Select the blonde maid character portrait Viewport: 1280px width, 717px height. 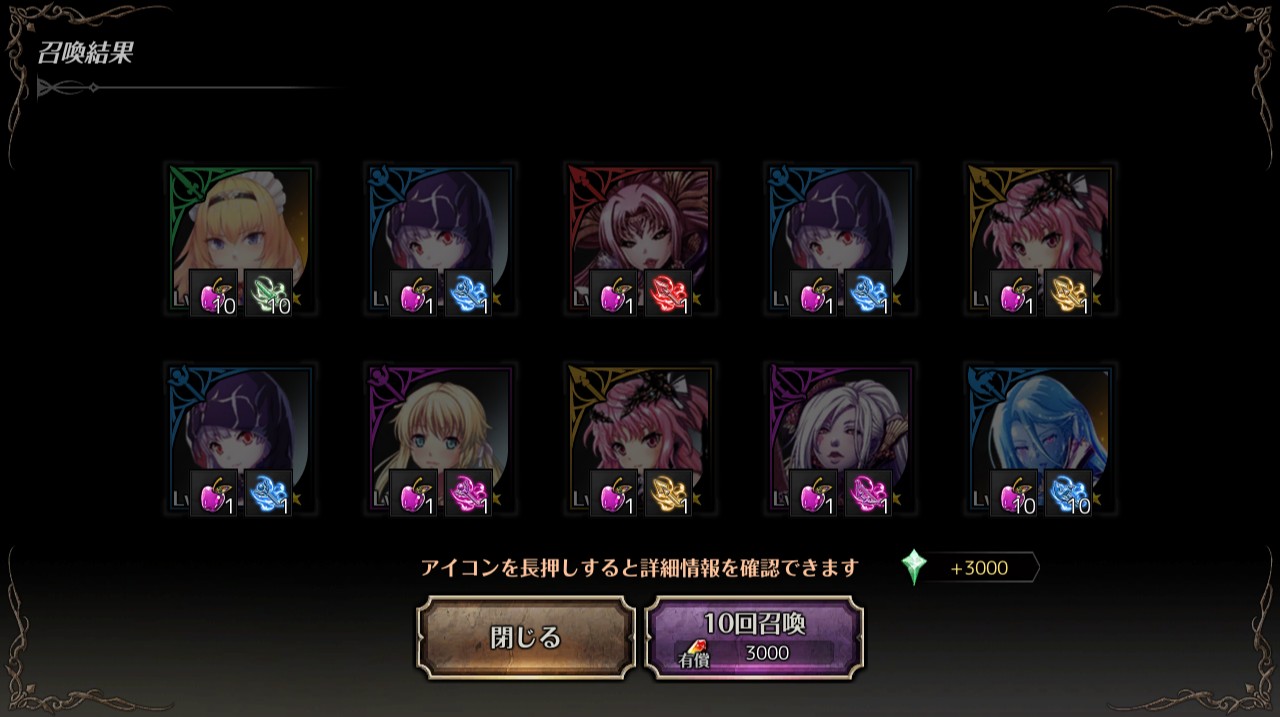point(240,238)
